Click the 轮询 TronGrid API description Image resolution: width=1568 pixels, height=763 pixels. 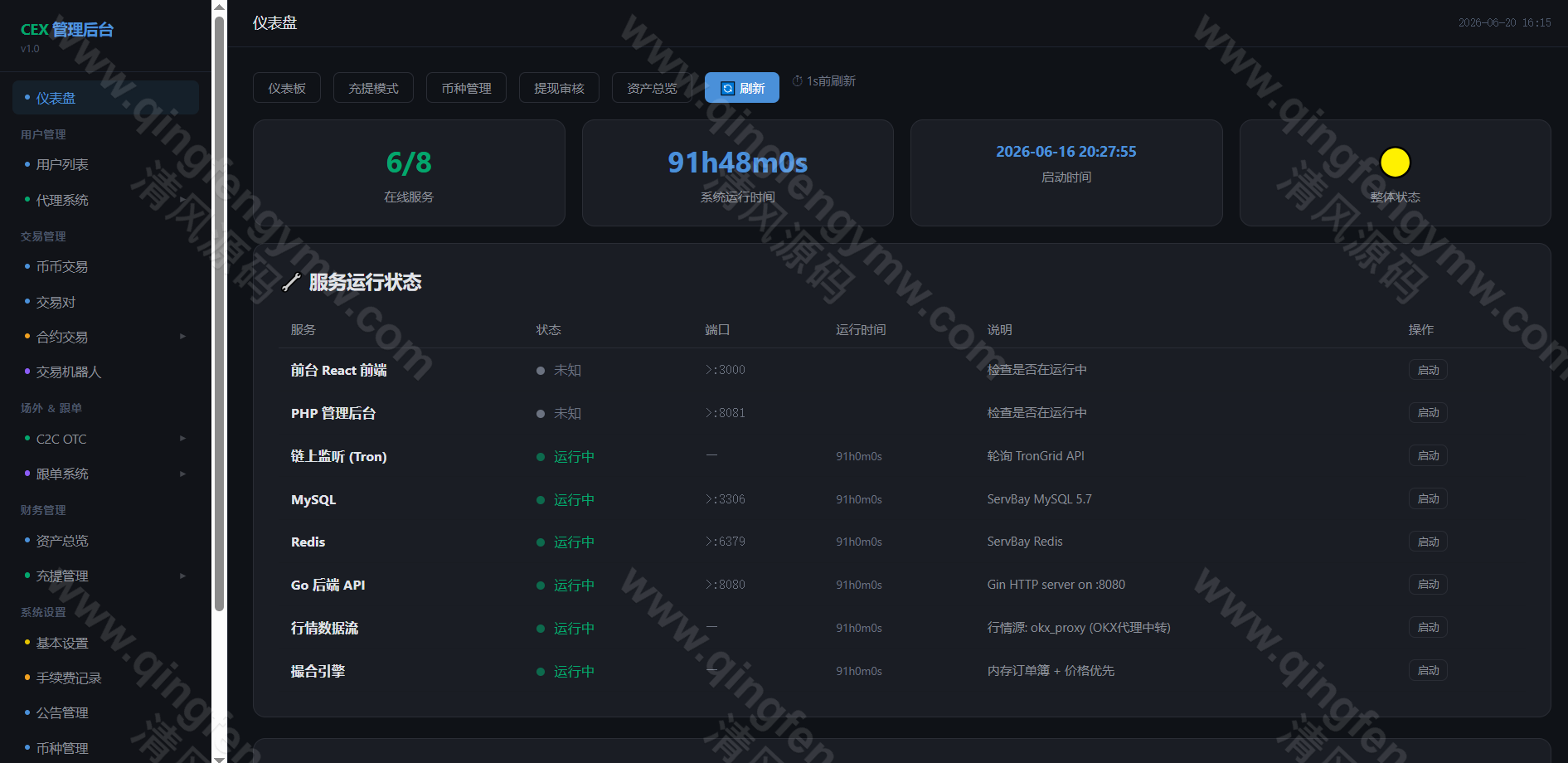click(1036, 456)
